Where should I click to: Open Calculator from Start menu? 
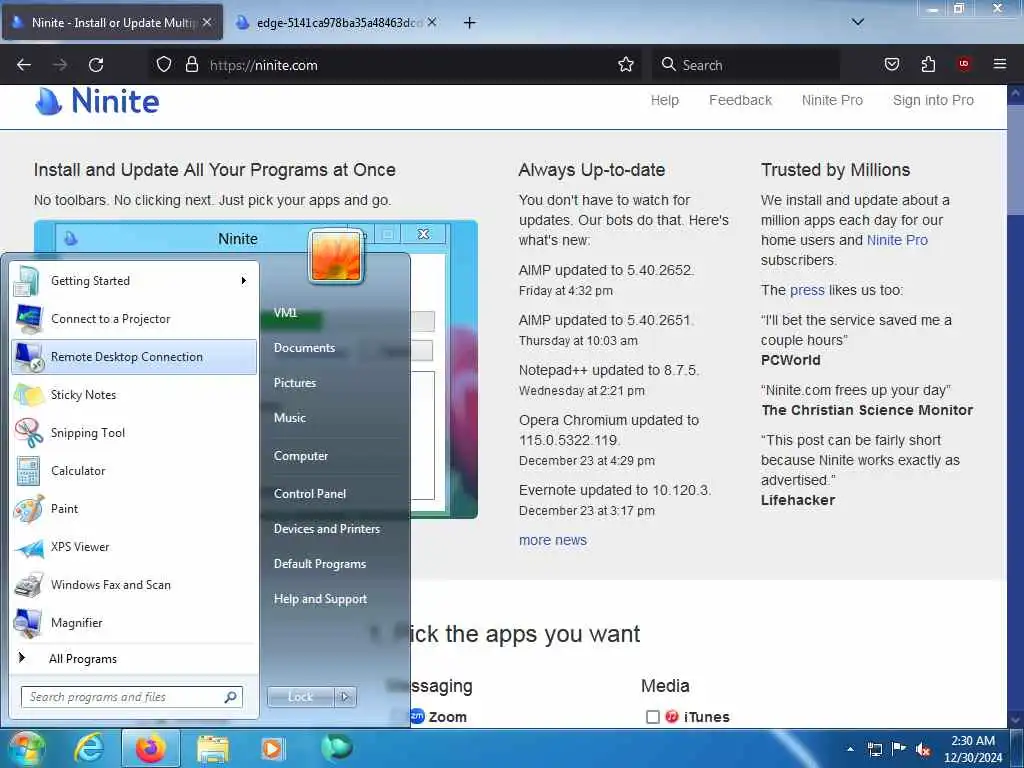click(x=134, y=470)
